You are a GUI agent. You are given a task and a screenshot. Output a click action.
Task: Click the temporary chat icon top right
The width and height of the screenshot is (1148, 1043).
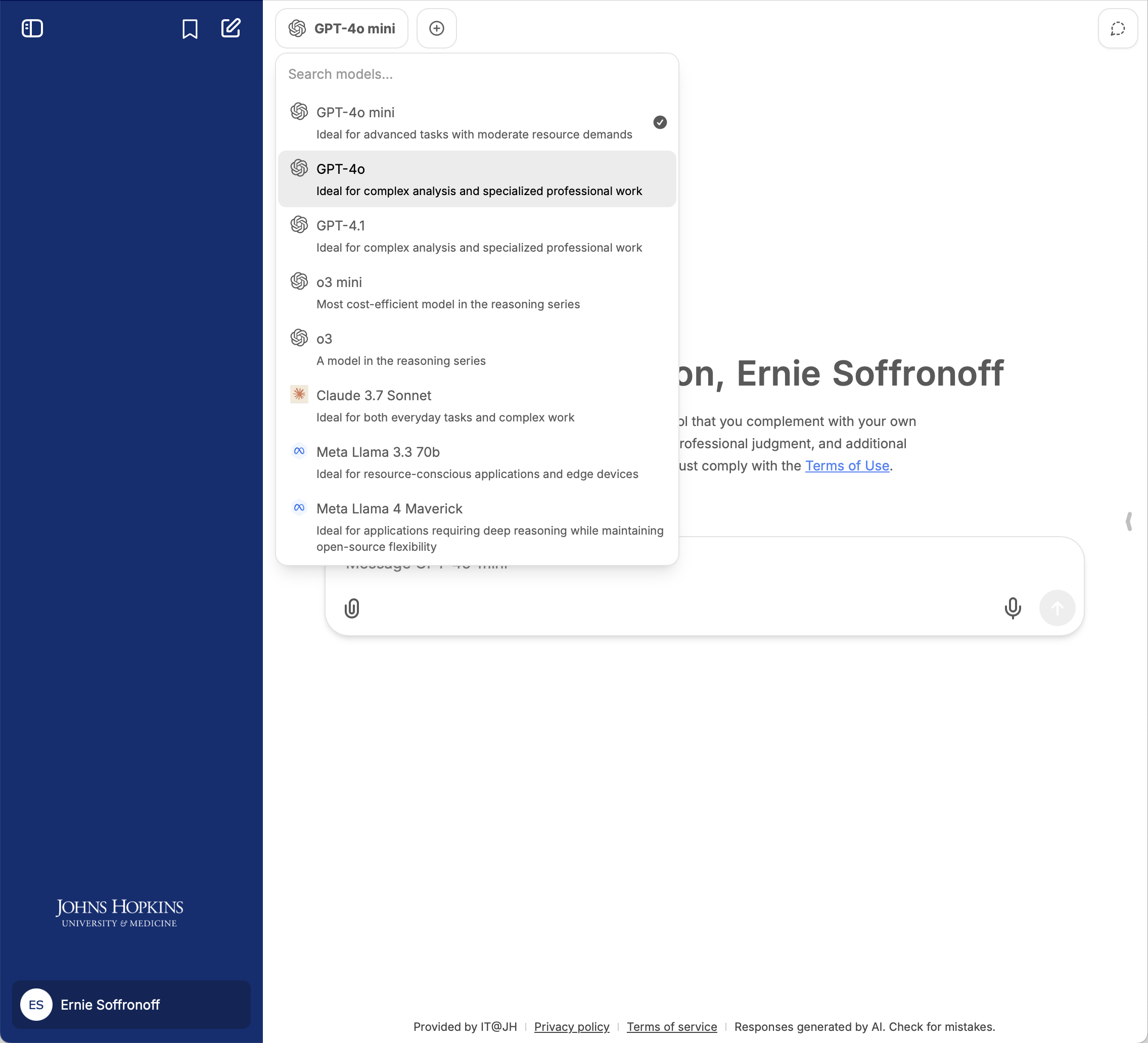(x=1117, y=28)
